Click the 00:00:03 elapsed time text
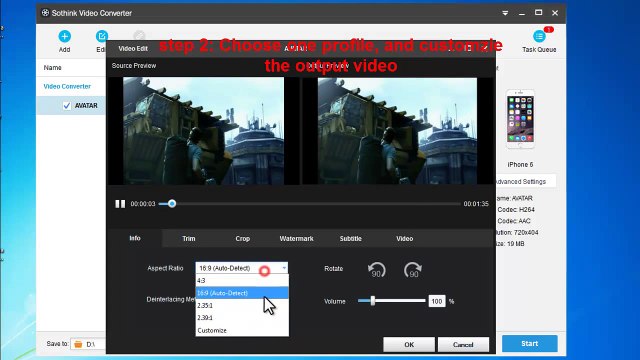The width and height of the screenshot is (640, 360). [143, 204]
